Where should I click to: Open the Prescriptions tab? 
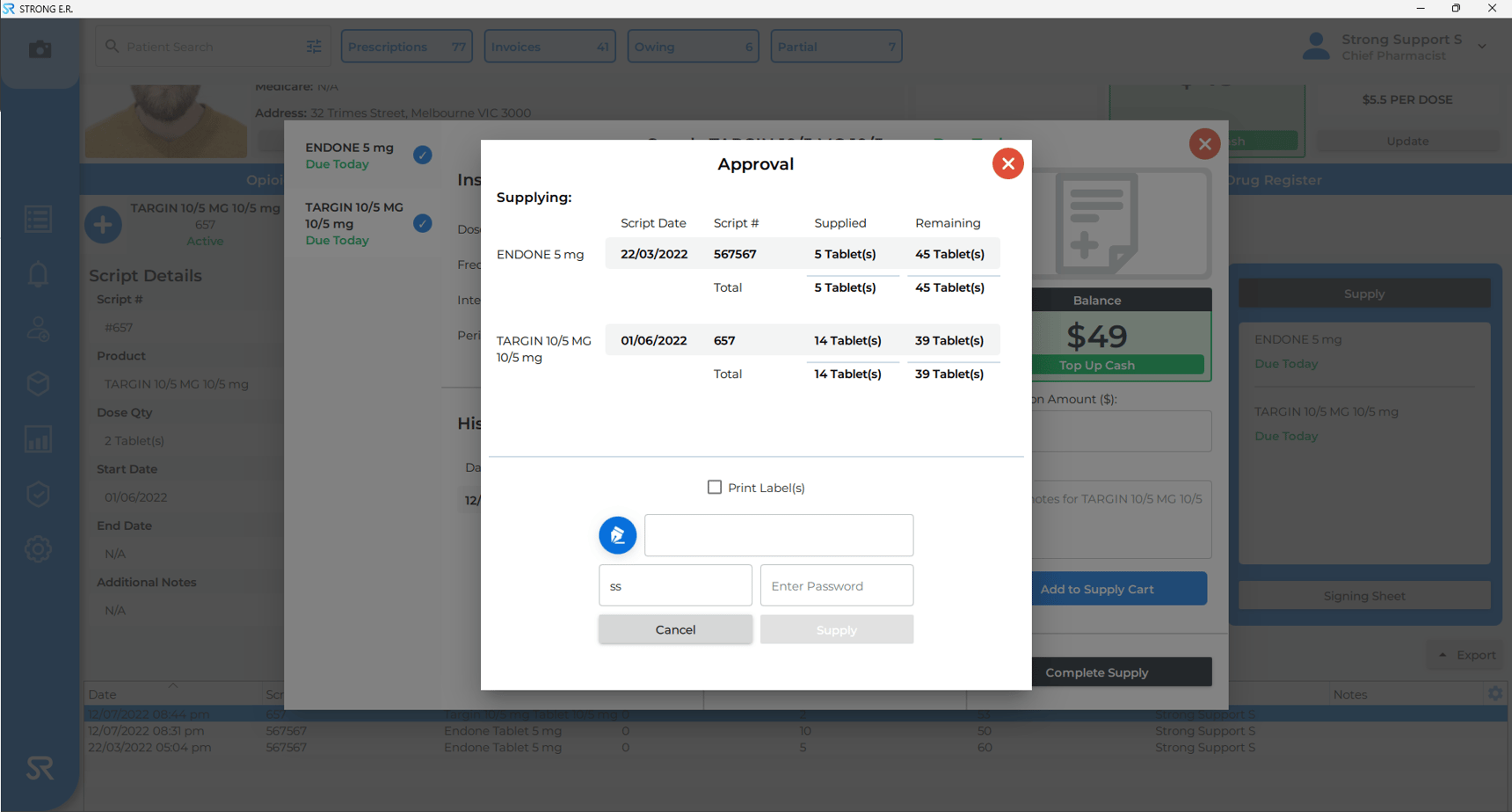406,47
